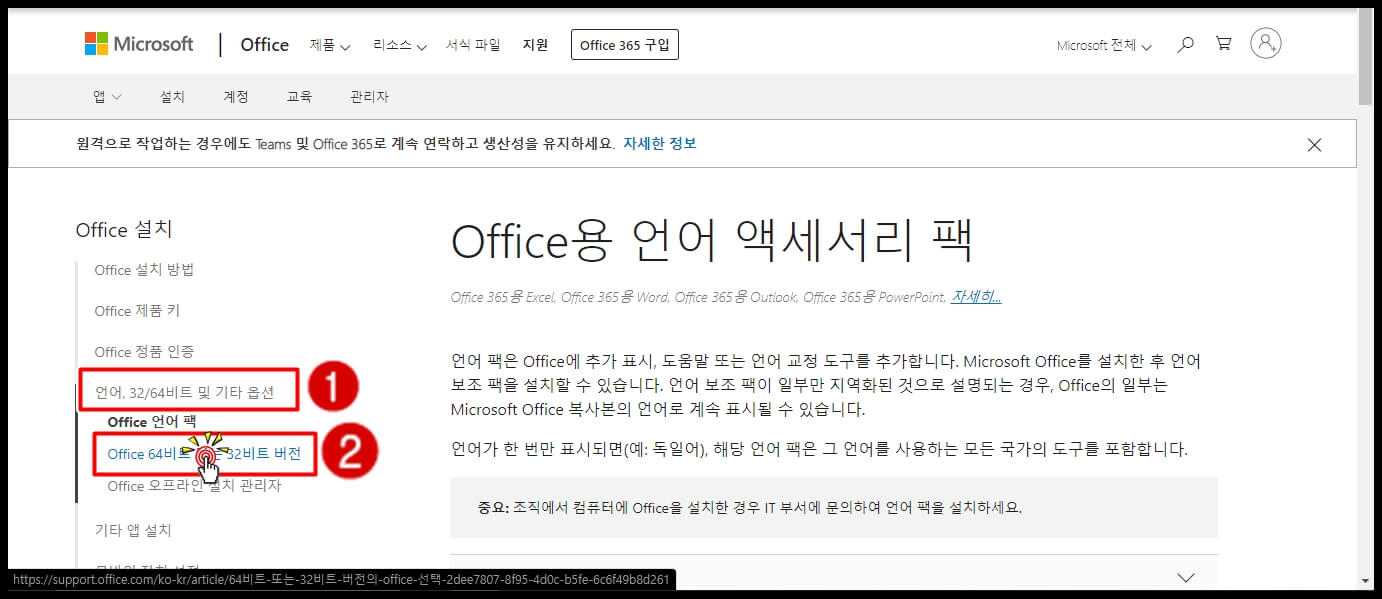Open Office 64비트 또는 32비트 버전 link
This screenshot has height=599, width=1382.
click(204, 454)
